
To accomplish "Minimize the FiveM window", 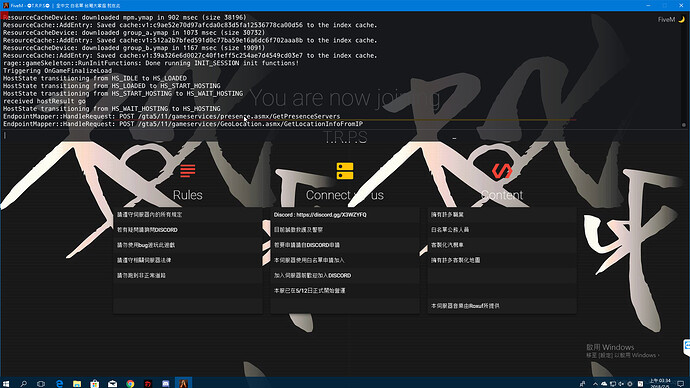I will [648, 5].
